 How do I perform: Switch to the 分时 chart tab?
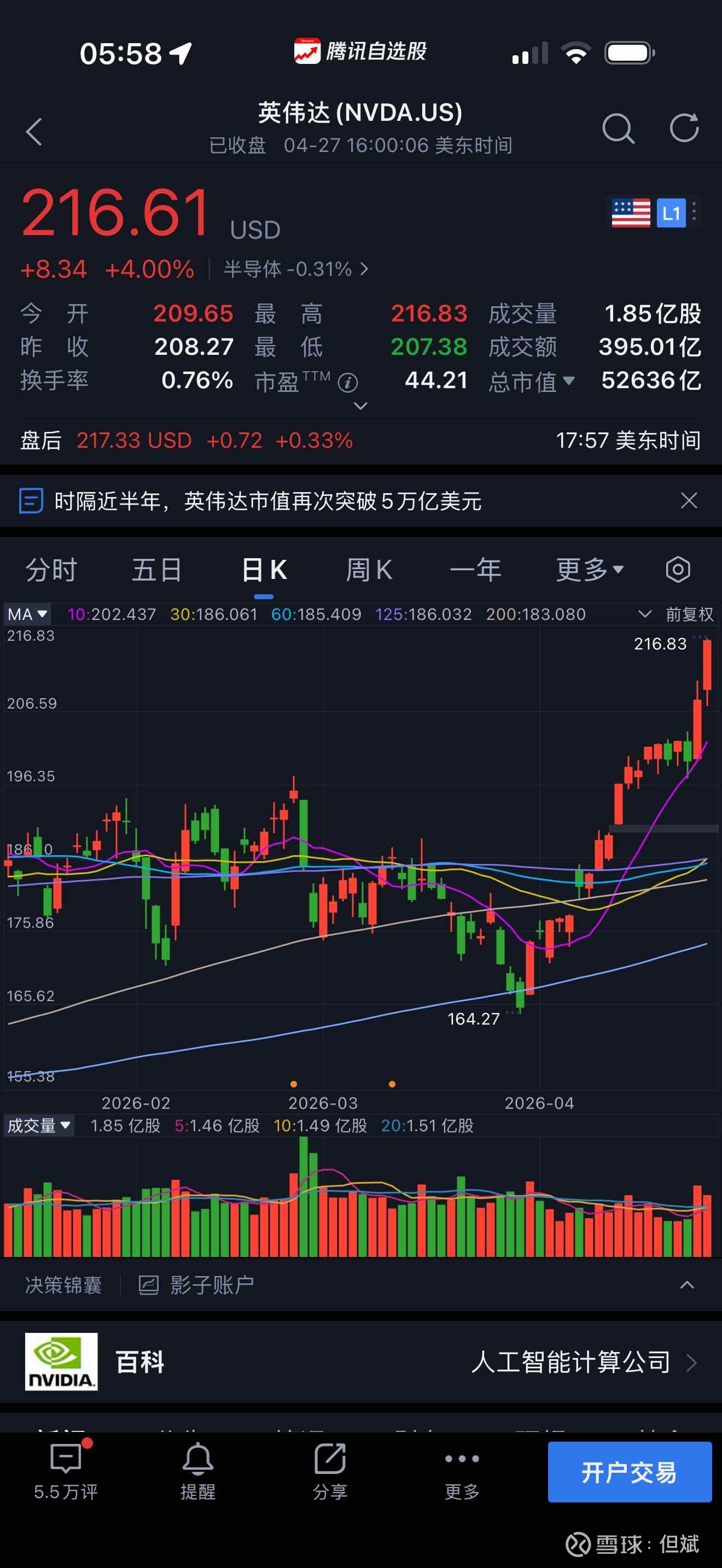[x=51, y=570]
